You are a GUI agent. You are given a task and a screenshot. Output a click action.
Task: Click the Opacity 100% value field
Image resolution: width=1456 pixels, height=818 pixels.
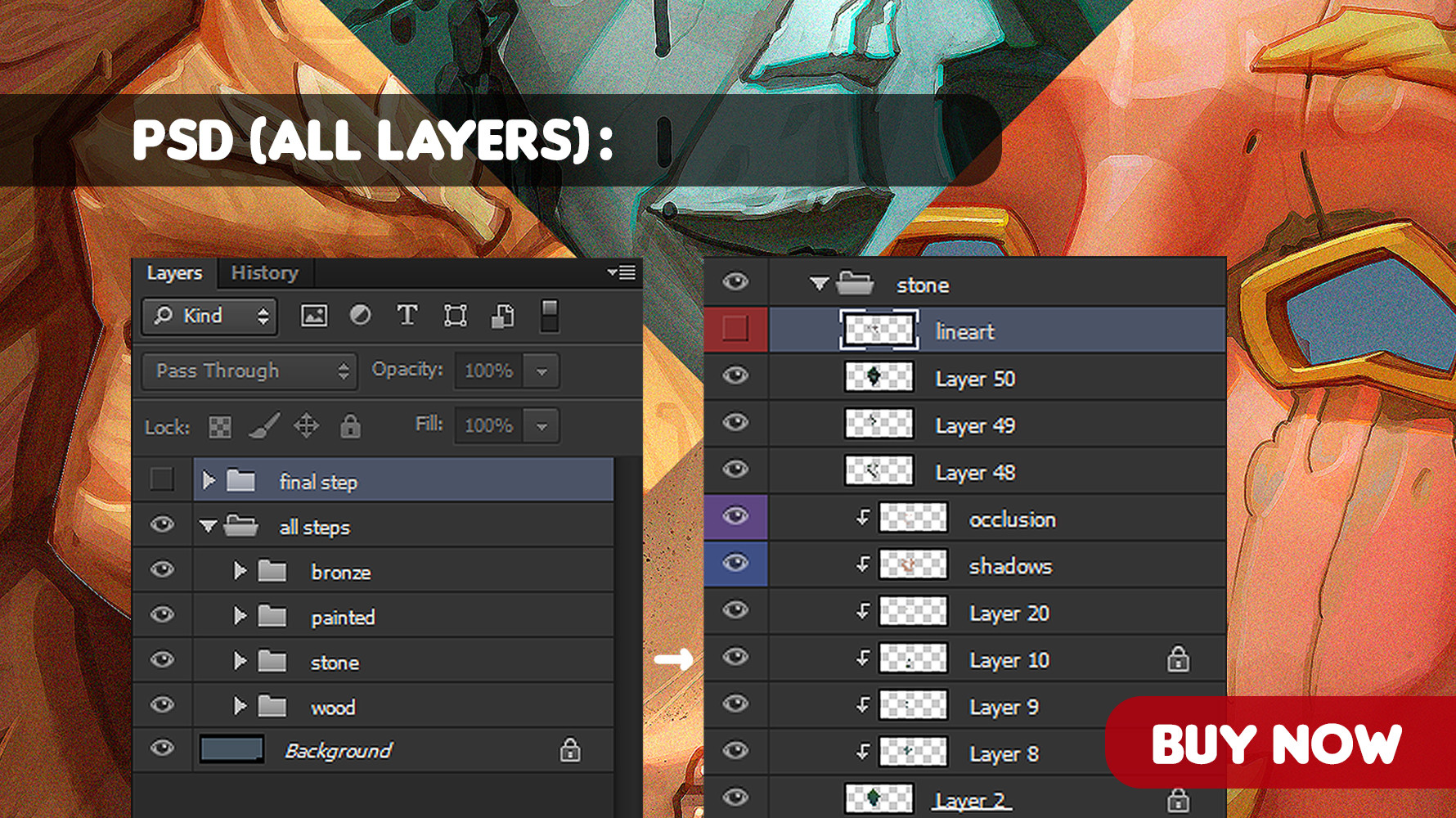click(x=489, y=371)
